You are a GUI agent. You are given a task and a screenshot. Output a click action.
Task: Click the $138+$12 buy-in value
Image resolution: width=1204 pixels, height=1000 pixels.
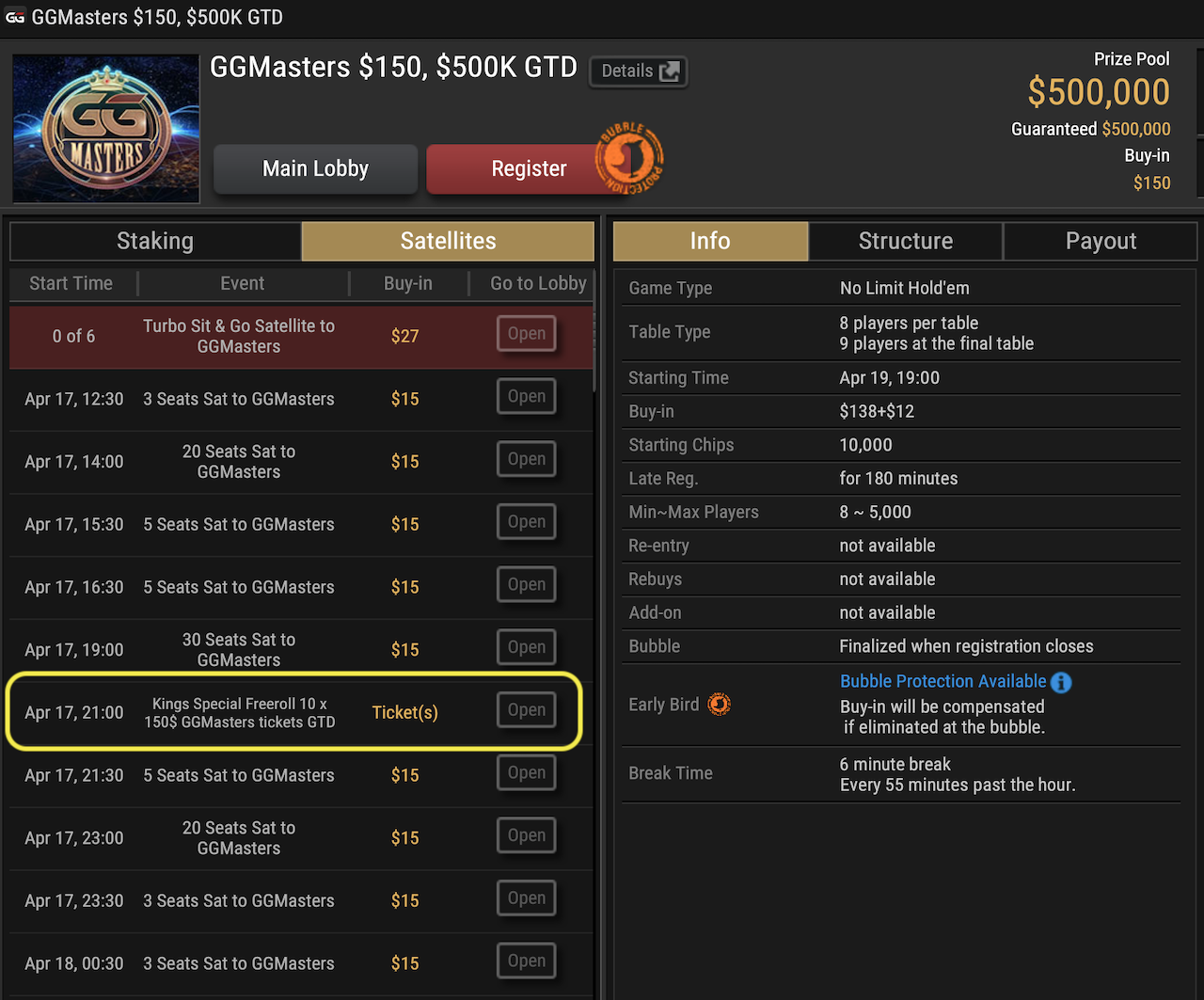point(877,411)
